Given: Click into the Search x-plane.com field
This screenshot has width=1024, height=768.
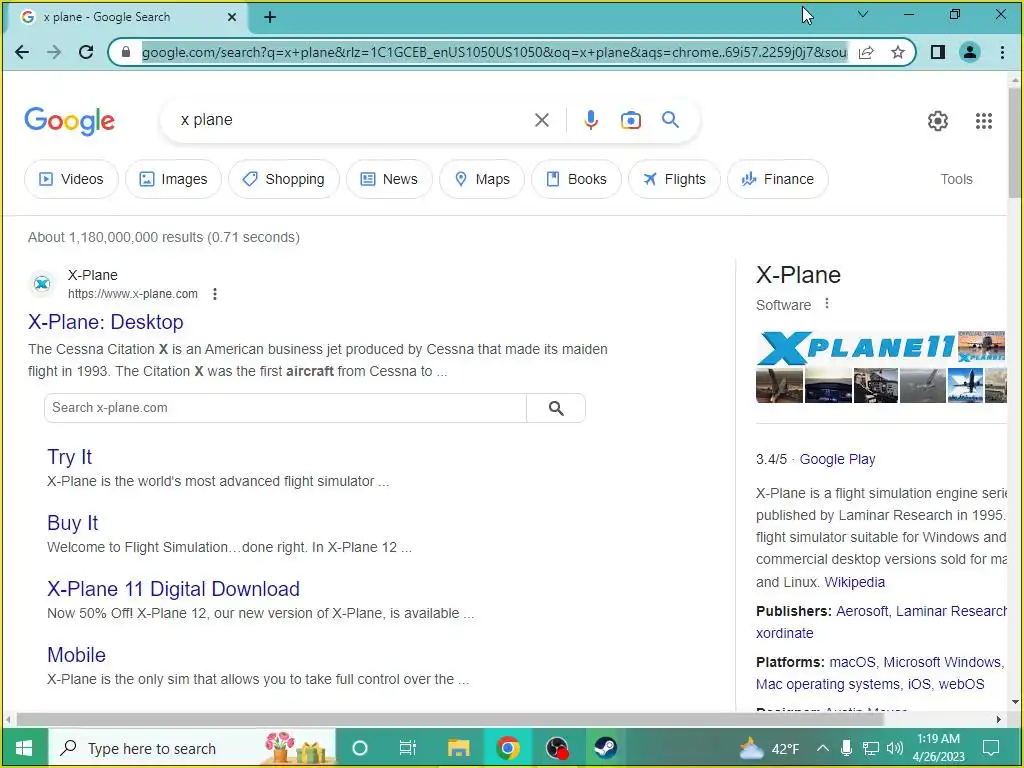Looking at the screenshot, I should pyautogui.click(x=285, y=408).
